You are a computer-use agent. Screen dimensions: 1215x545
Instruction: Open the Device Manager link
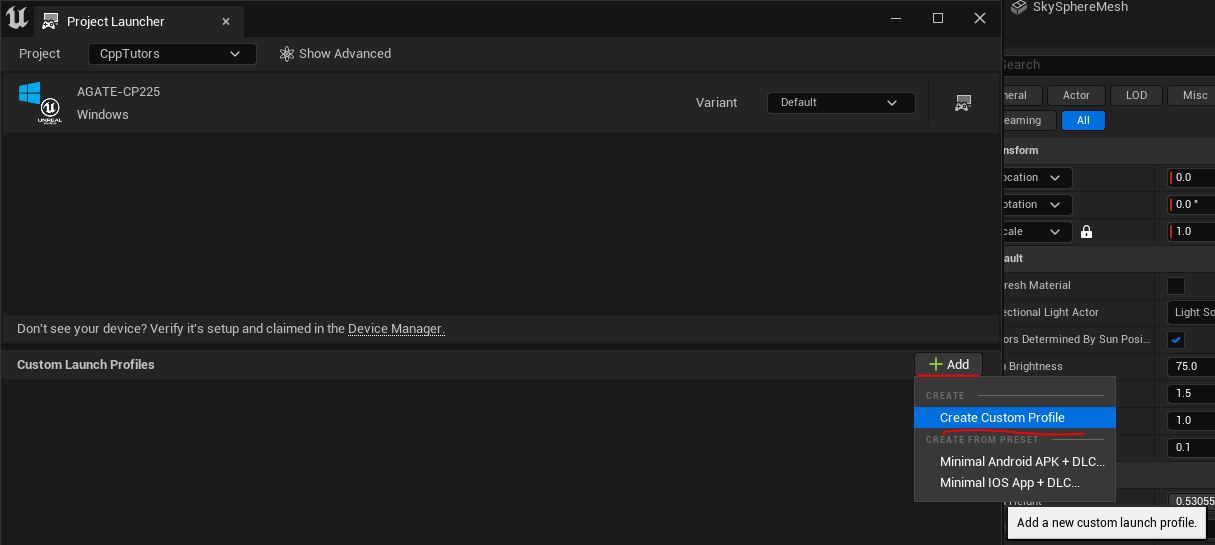[394, 329]
